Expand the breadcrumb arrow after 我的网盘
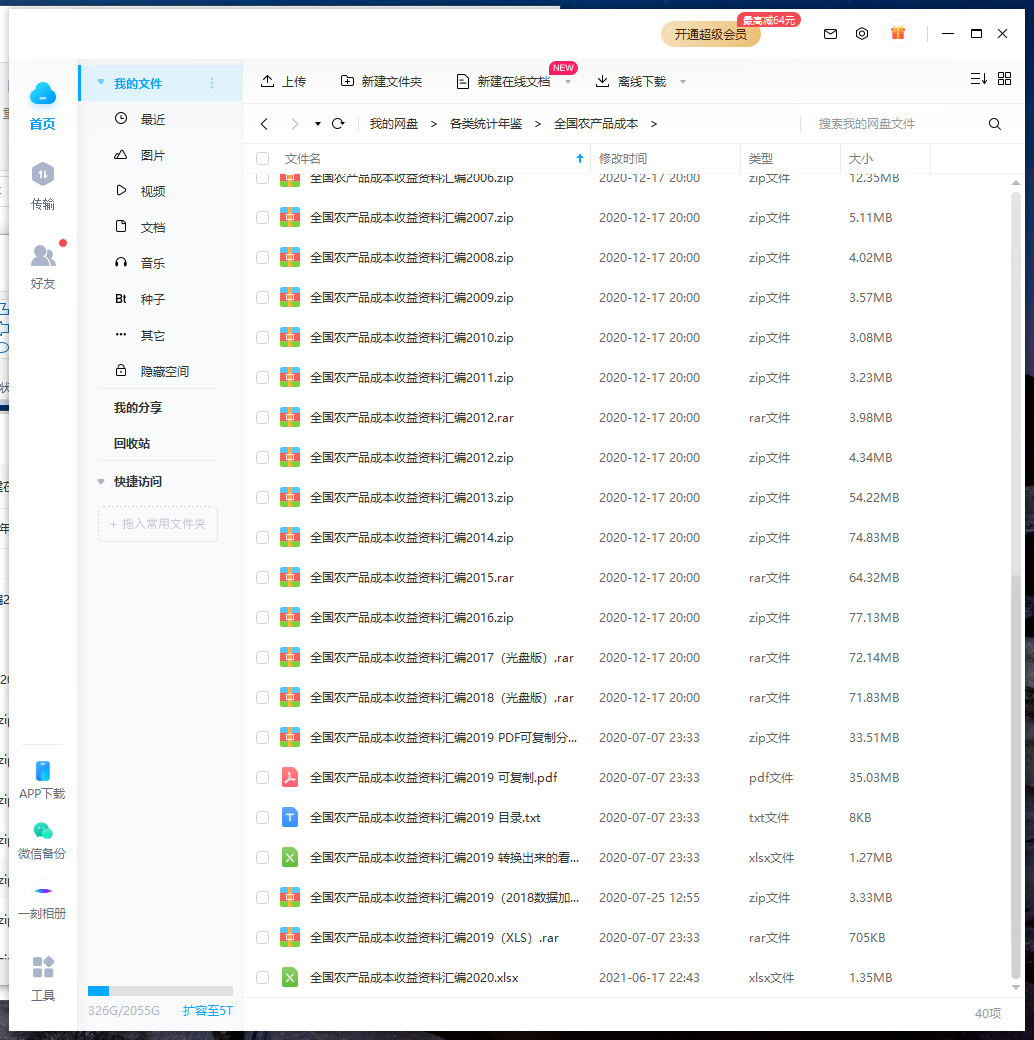Screen dimensions: 1034x1040 click(434, 124)
